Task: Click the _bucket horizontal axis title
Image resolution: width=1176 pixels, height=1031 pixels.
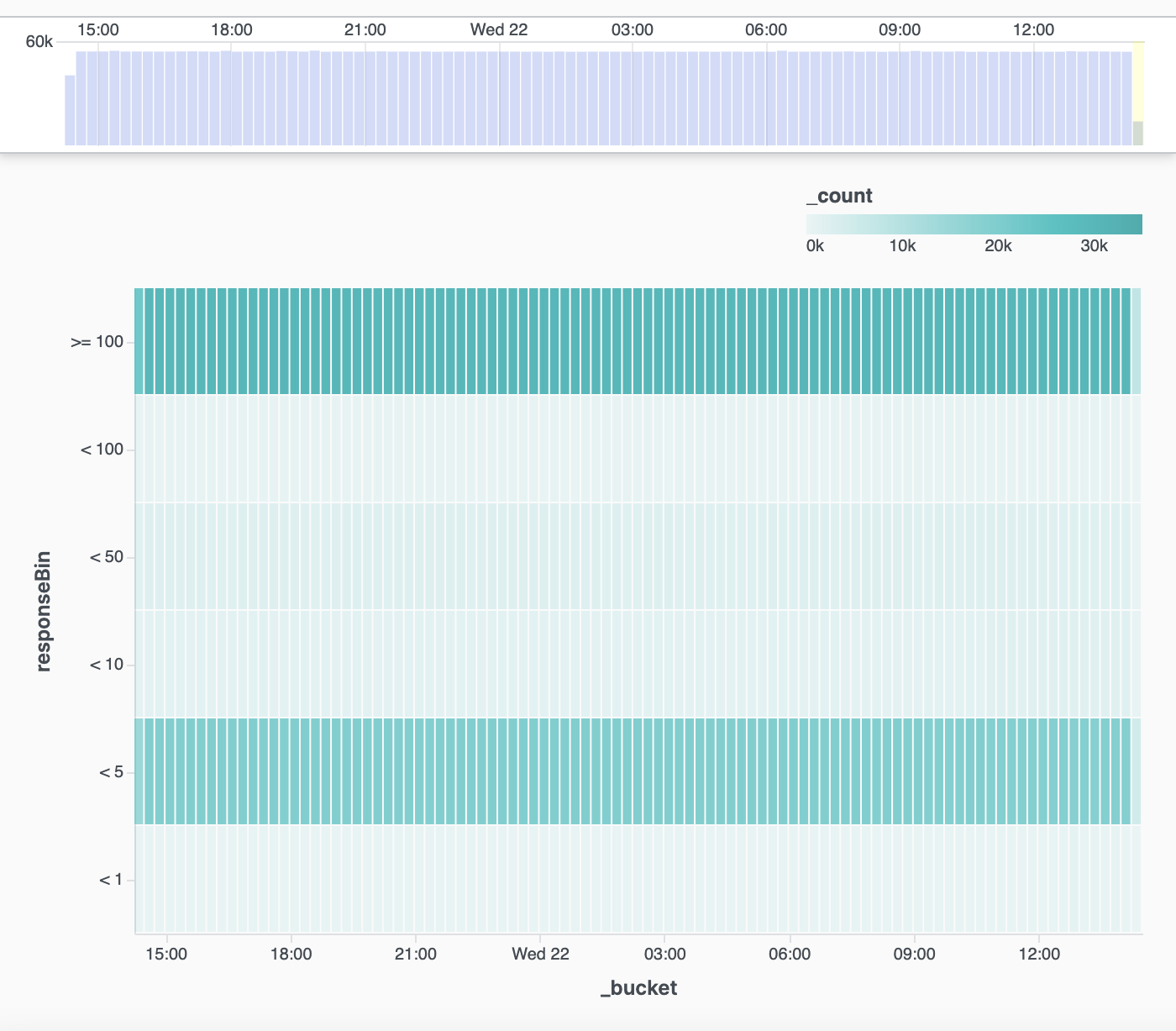Action: coord(638,988)
